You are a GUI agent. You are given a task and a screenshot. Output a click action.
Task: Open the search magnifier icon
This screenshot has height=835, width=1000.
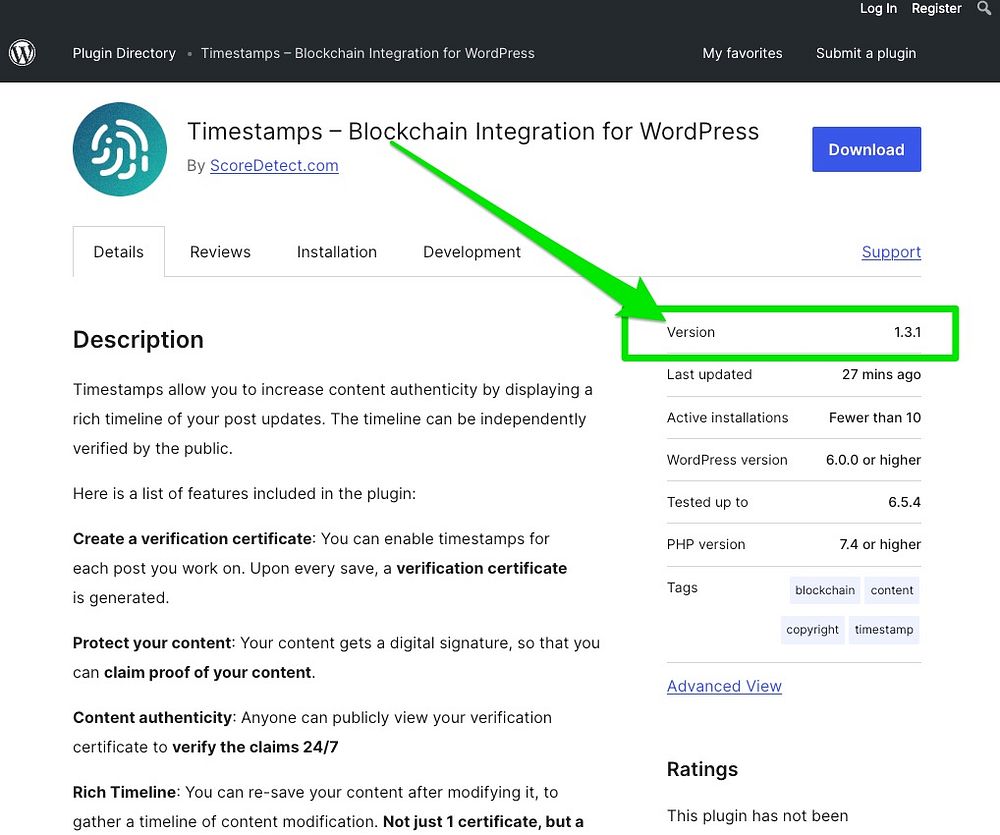click(984, 8)
